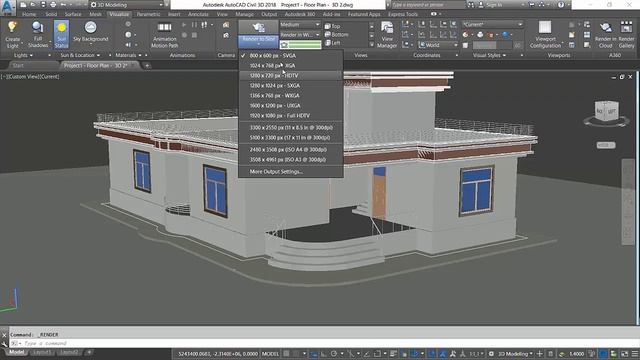Click the Render to Size teapot icon

tap(258, 27)
